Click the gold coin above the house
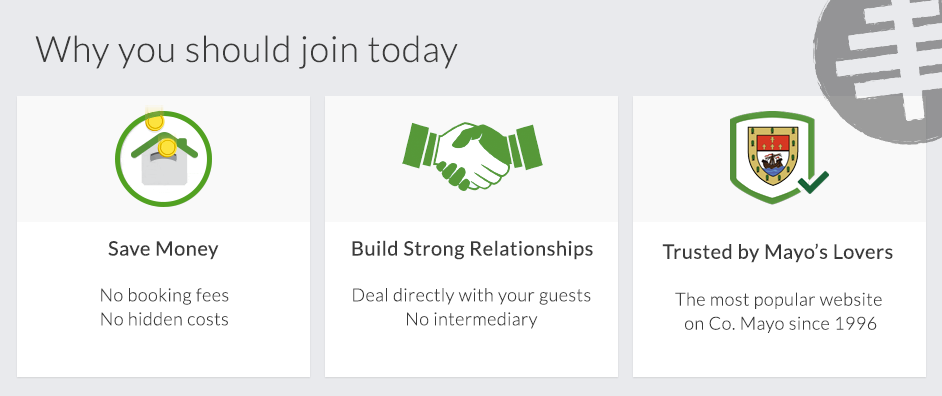The width and height of the screenshot is (942, 396). coord(155,122)
